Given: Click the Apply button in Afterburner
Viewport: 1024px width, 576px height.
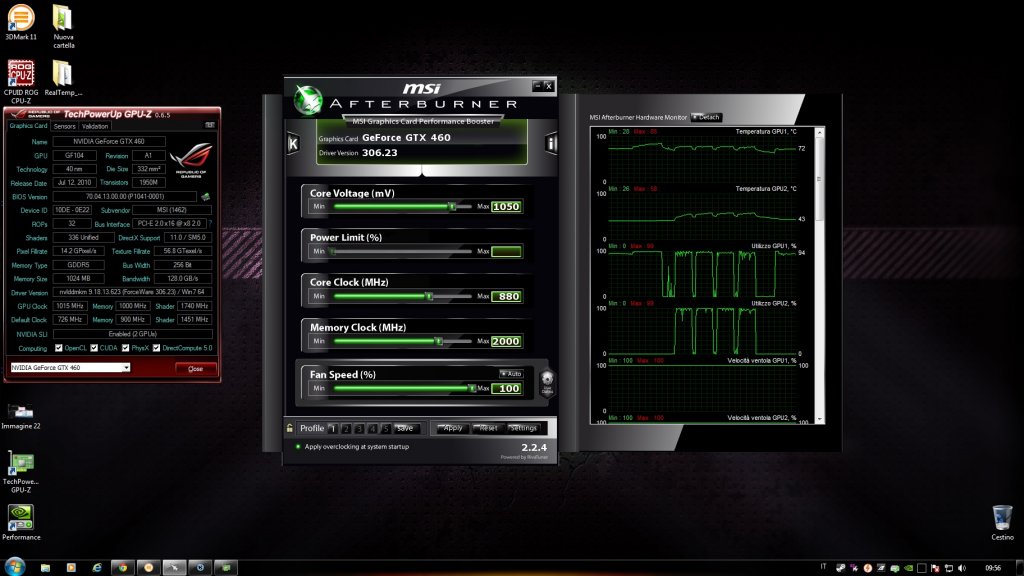Looking at the screenshot, I should click(451, 428).
